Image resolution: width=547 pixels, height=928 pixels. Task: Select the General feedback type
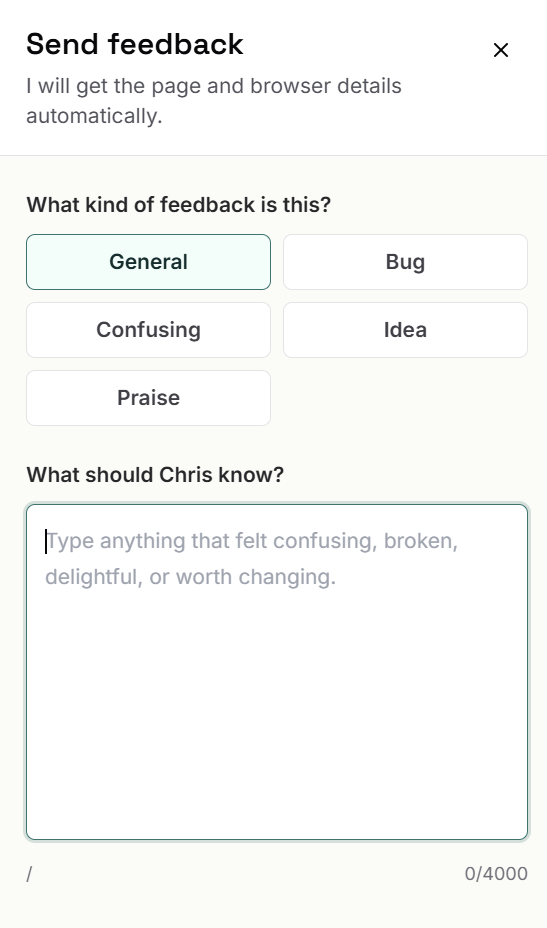[149, 262]
